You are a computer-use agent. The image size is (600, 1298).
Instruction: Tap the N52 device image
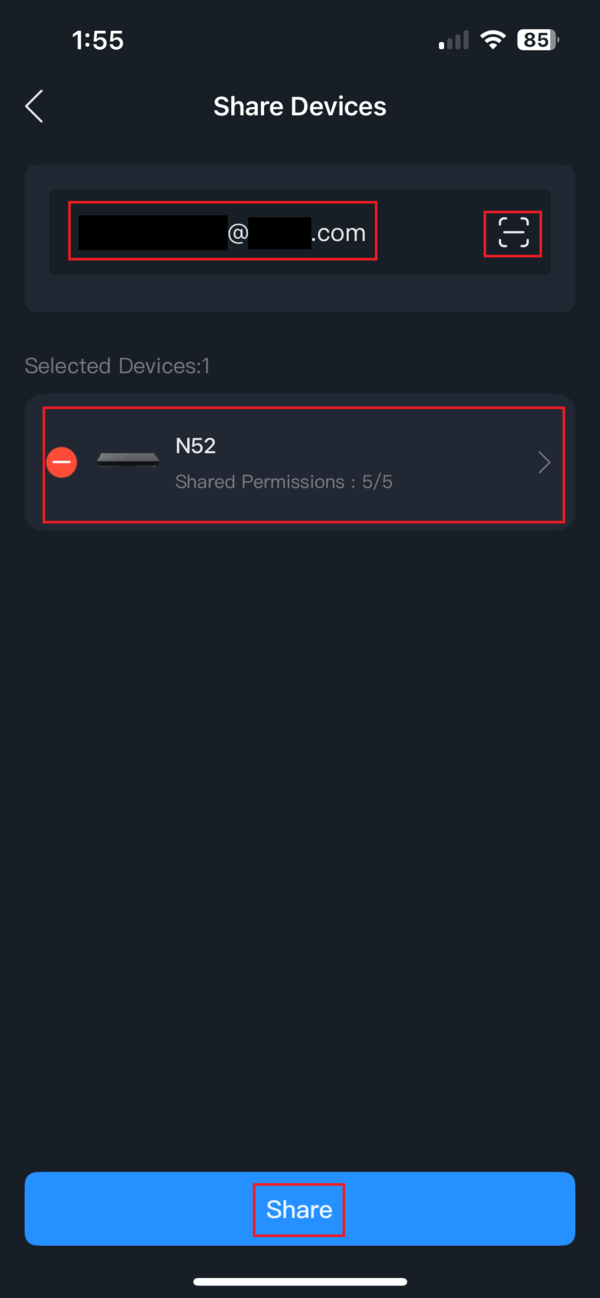[x=128, y=461]
